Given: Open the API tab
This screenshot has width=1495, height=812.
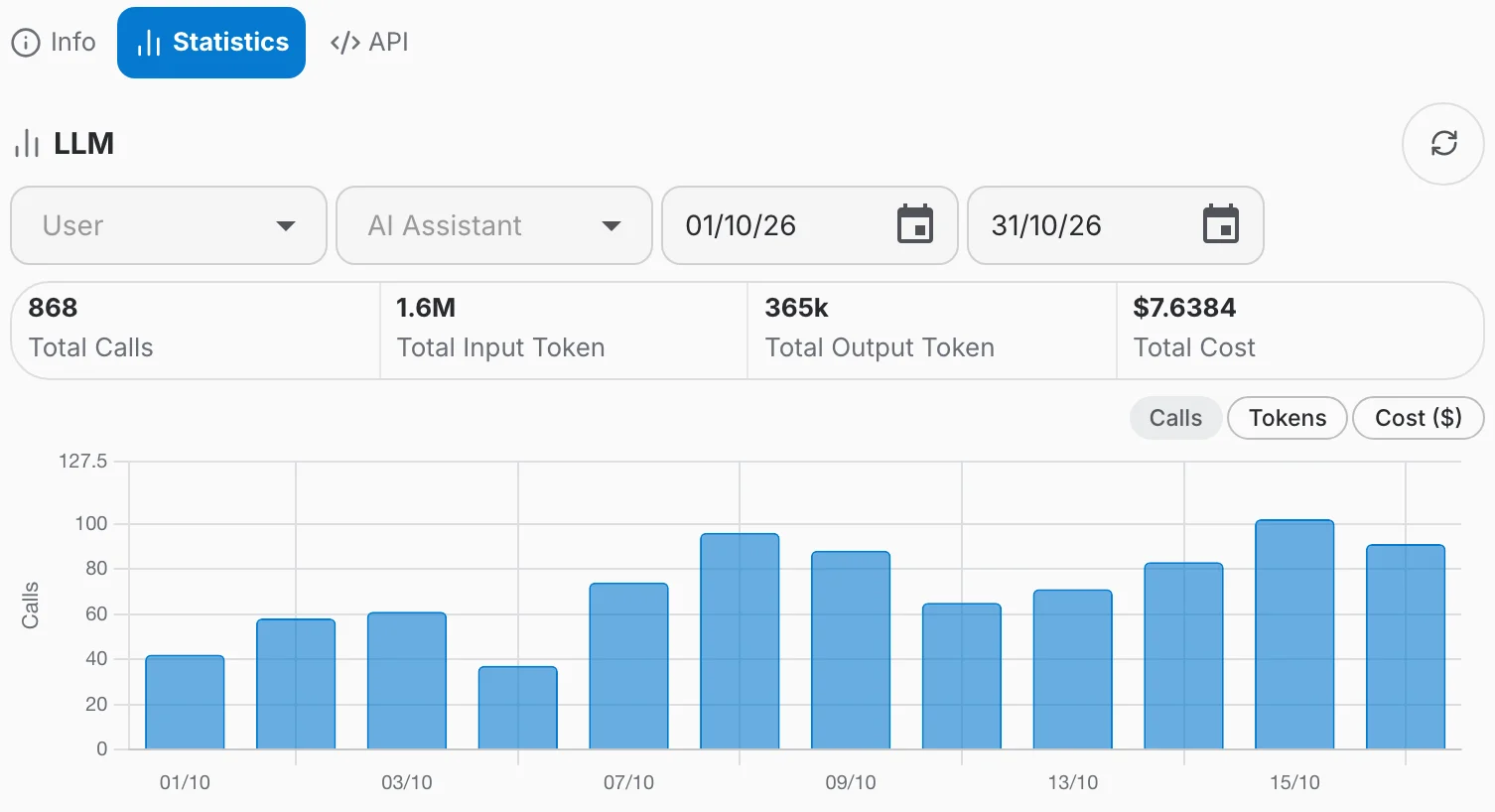Looking at the screenshot, I should pos(369,43).
